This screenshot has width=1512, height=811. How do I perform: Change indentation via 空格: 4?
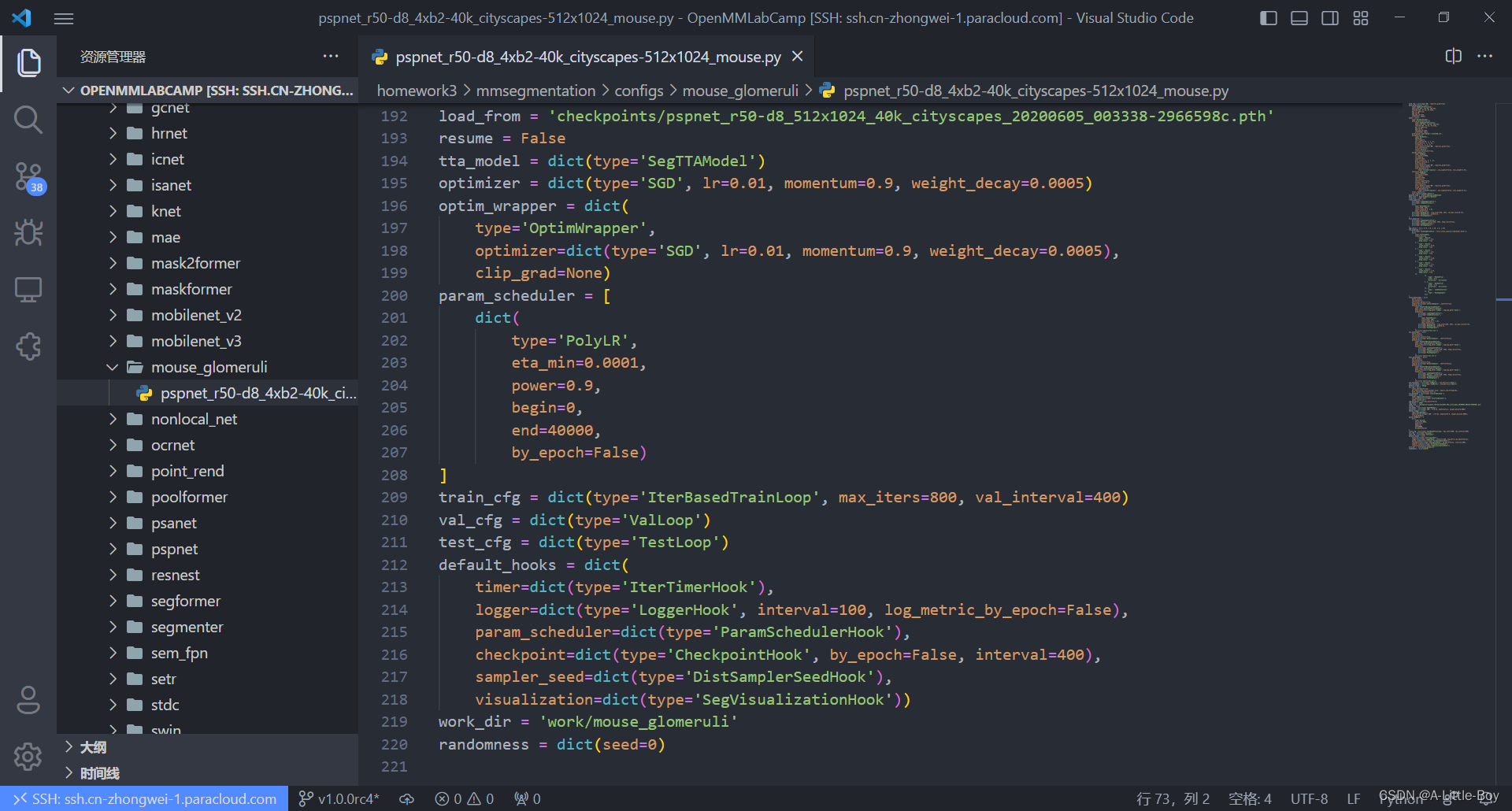(1250, 798)
